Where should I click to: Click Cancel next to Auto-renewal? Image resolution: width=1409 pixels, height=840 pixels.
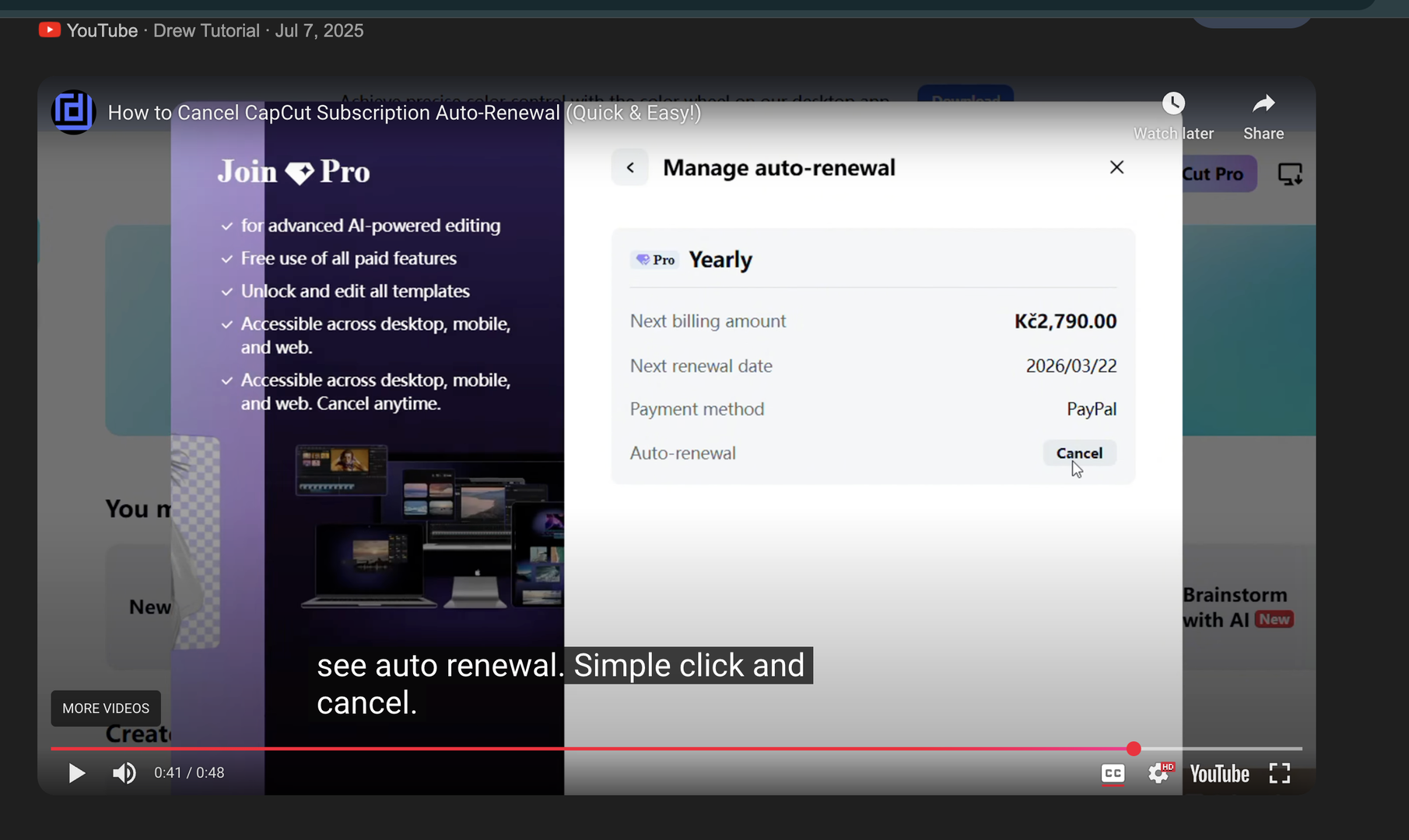(1079, 453)
